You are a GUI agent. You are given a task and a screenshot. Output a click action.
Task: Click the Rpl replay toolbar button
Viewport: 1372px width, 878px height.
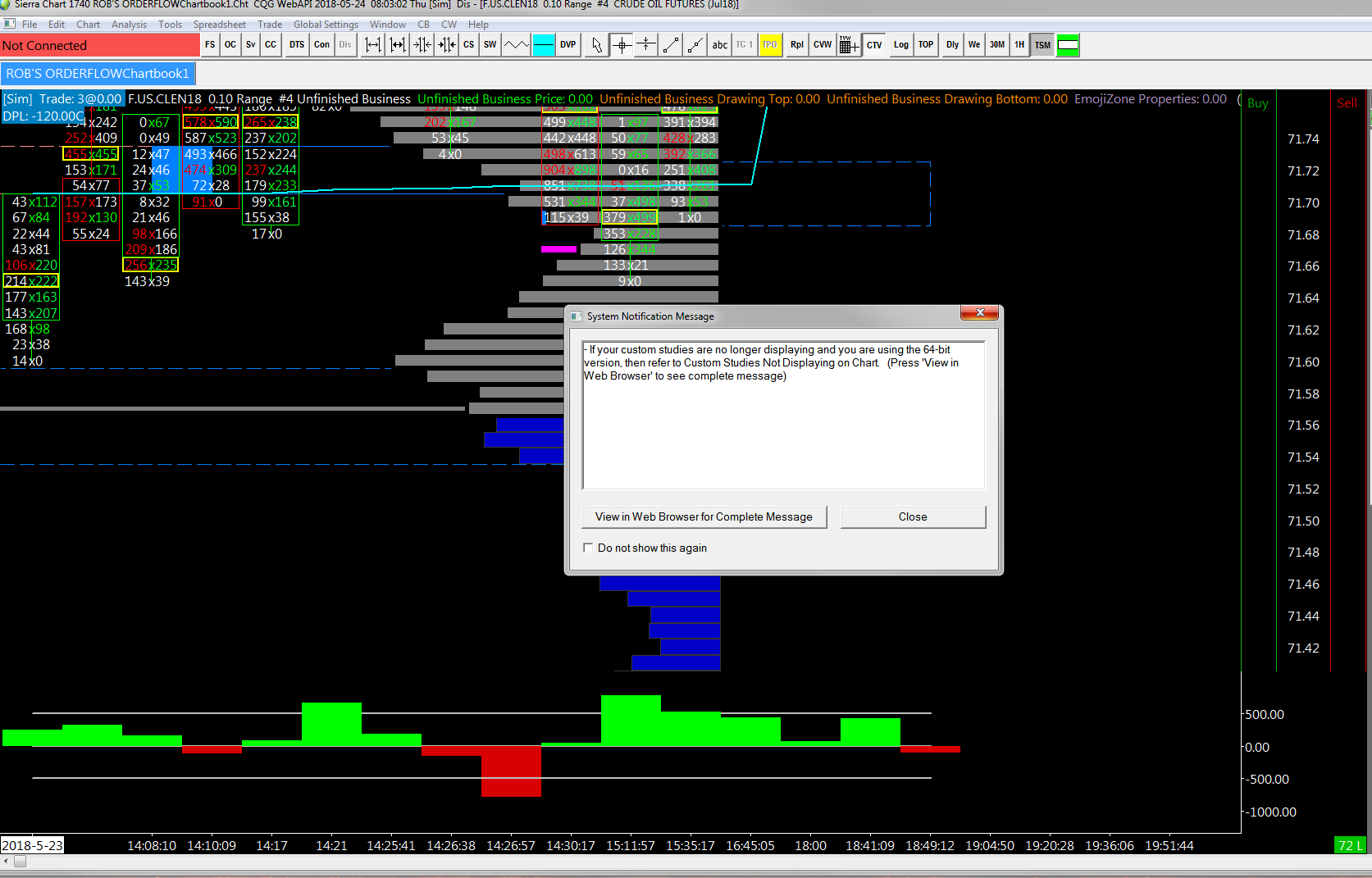click(x=797, y=45)
